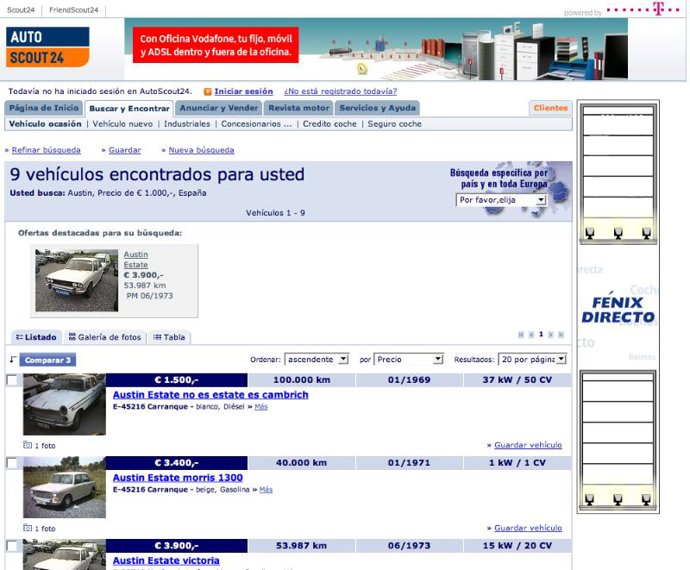Viewport: 690px width, 570px height.
Task: Open 'Austin Estate morris 1300' listing
Action: [x=178, y=478]
